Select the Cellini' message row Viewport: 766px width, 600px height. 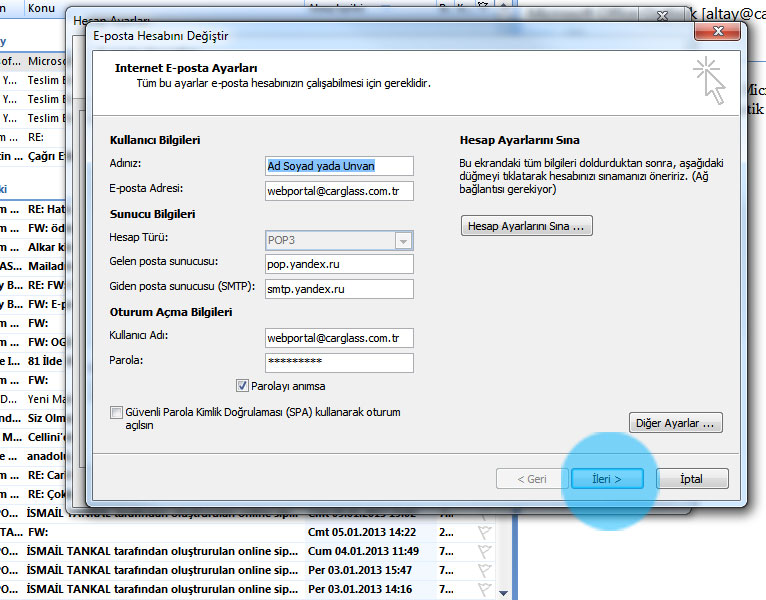pos(33,437)
